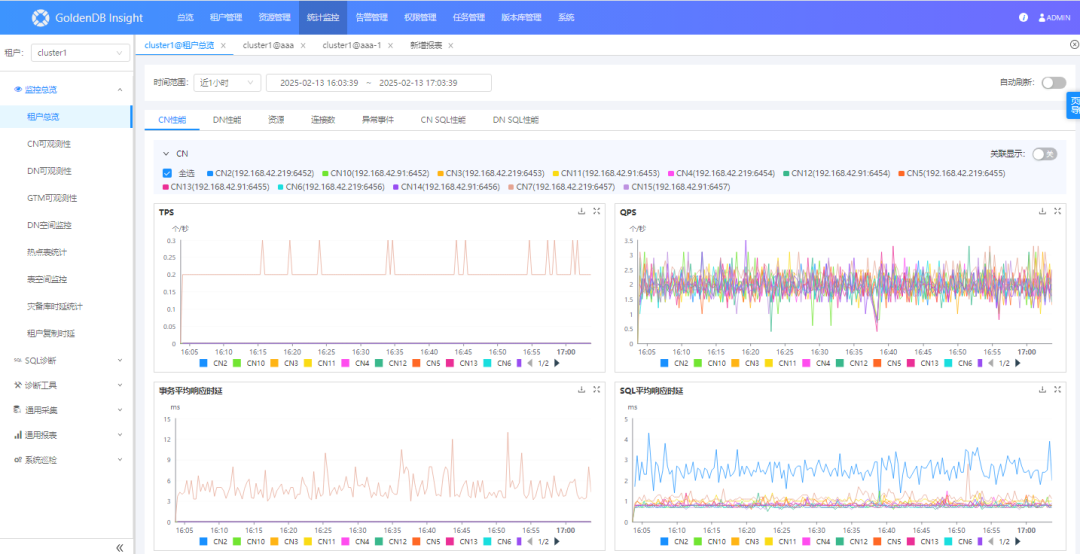Collapse the left sidebar with double-arrow icon
The width and height of the screenshot is (1080, 554).
click(119, 547)
